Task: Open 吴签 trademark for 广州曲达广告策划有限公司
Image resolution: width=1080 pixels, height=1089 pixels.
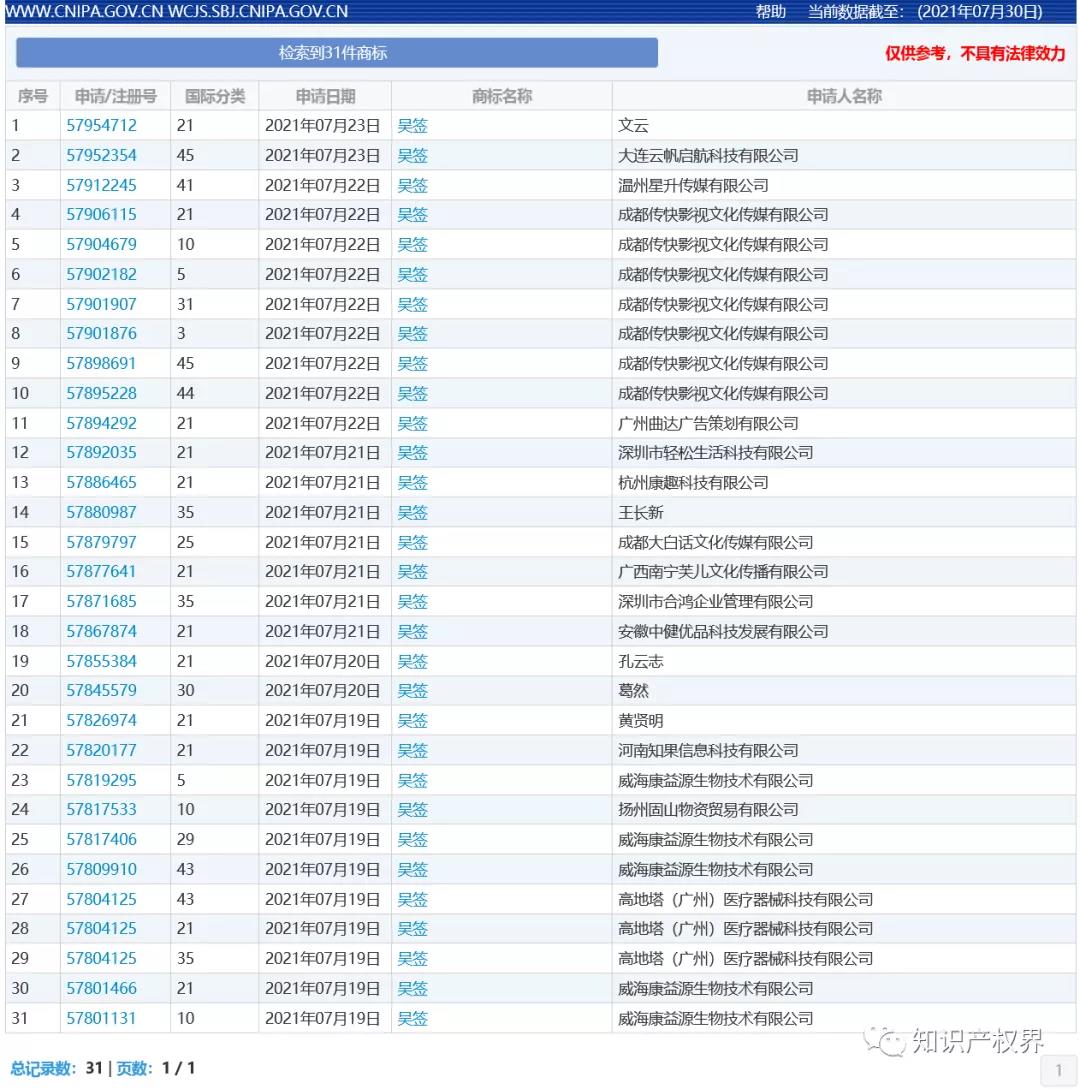Action: pyautogui.click(x=413, y=423)
